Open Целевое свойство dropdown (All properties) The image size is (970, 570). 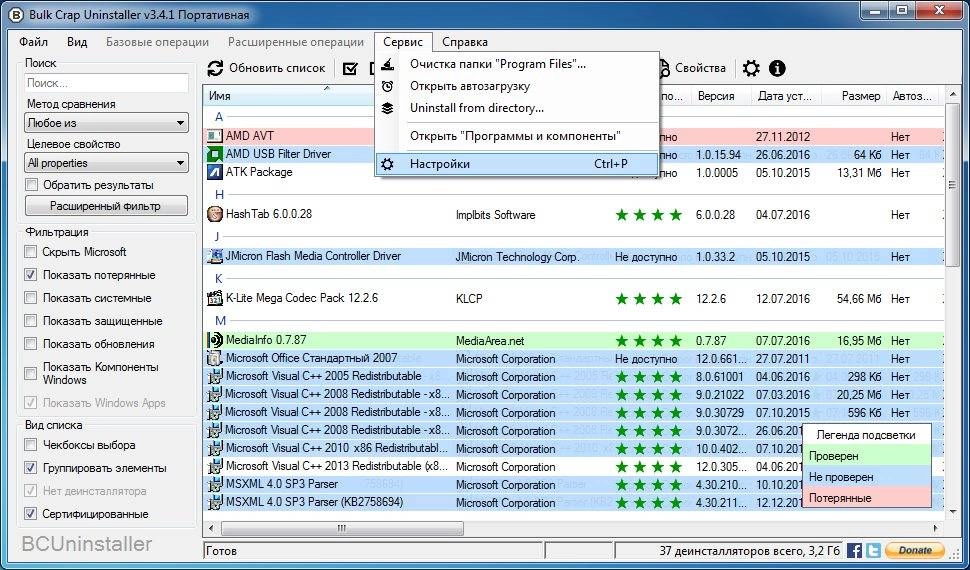pyautogui.click(x=106, y=163)
